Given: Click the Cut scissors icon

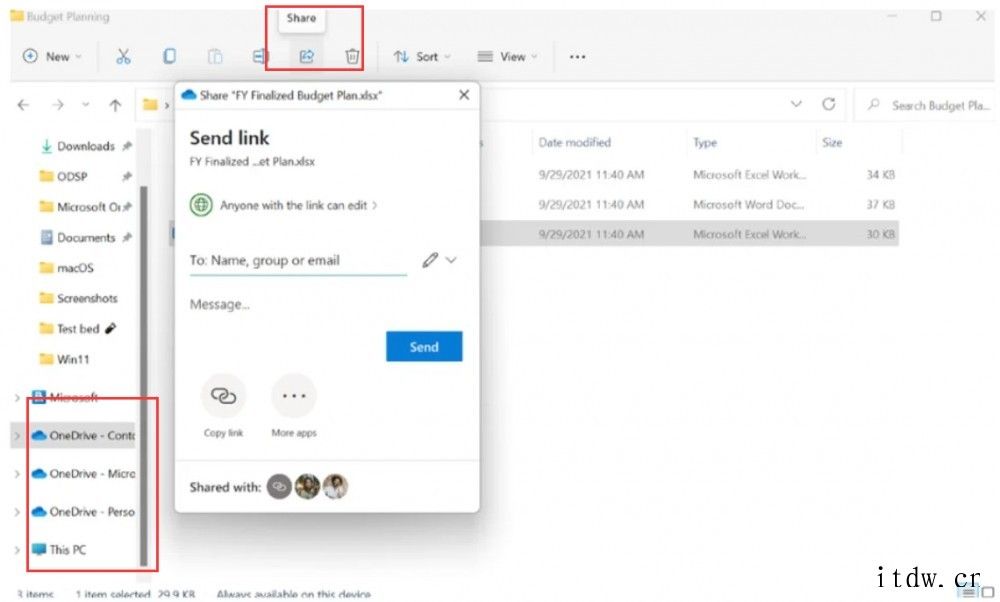Looking at the screenshot, I should coord(123,56).
